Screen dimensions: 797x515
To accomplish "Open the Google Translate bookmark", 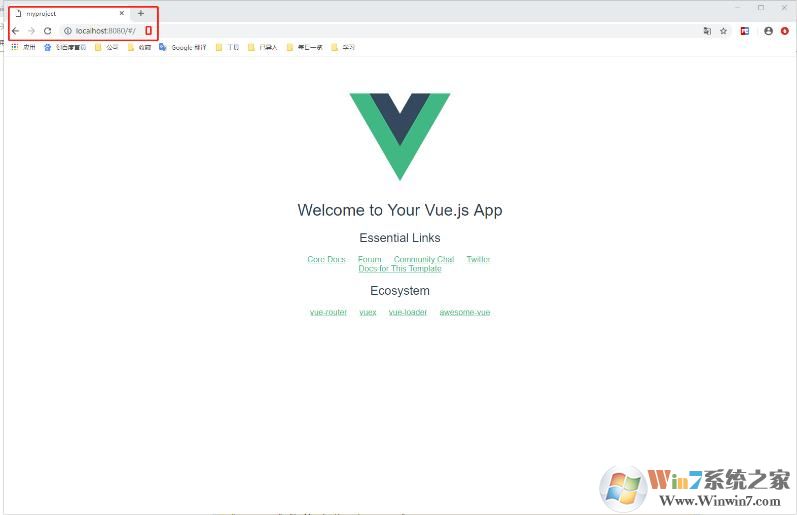I will tap(182, 47).
